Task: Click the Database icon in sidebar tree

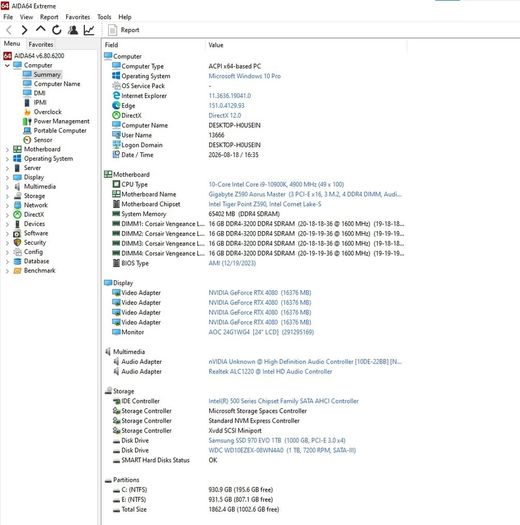Action: tap(17, 261)
